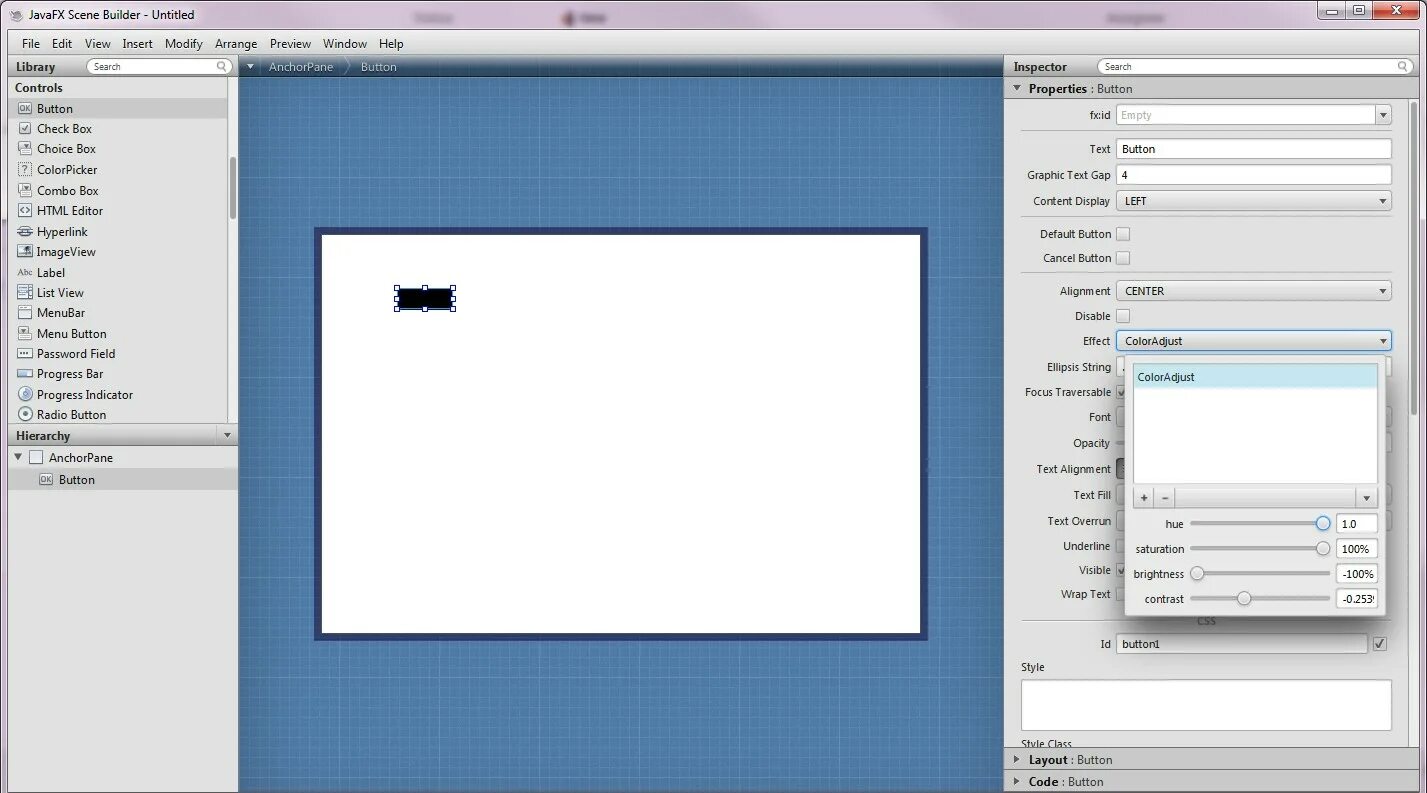
Task: Open the Arrange menu
Action: (x=236, y=44)
